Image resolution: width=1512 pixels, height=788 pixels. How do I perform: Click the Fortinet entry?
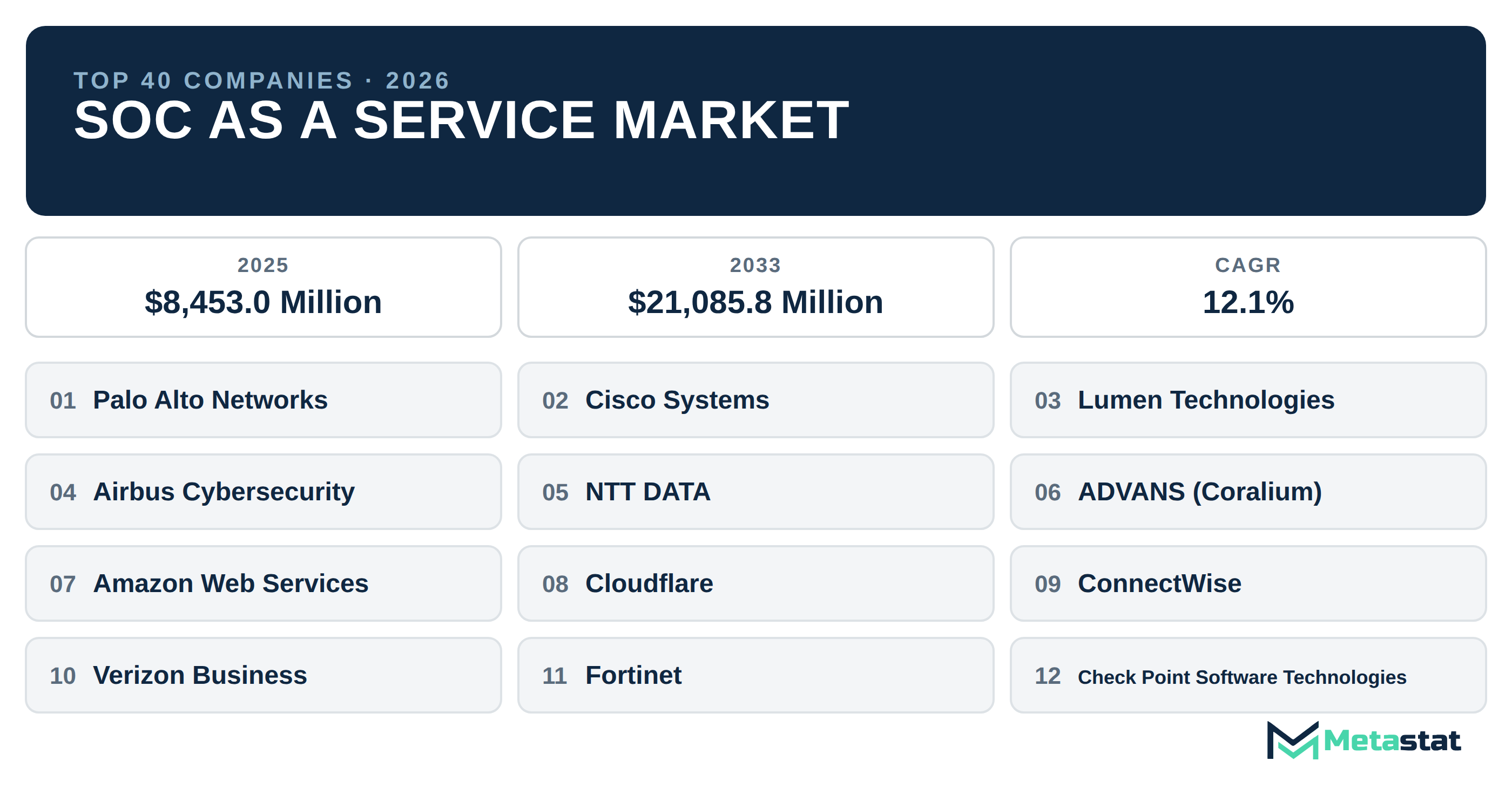pos(755,675)
